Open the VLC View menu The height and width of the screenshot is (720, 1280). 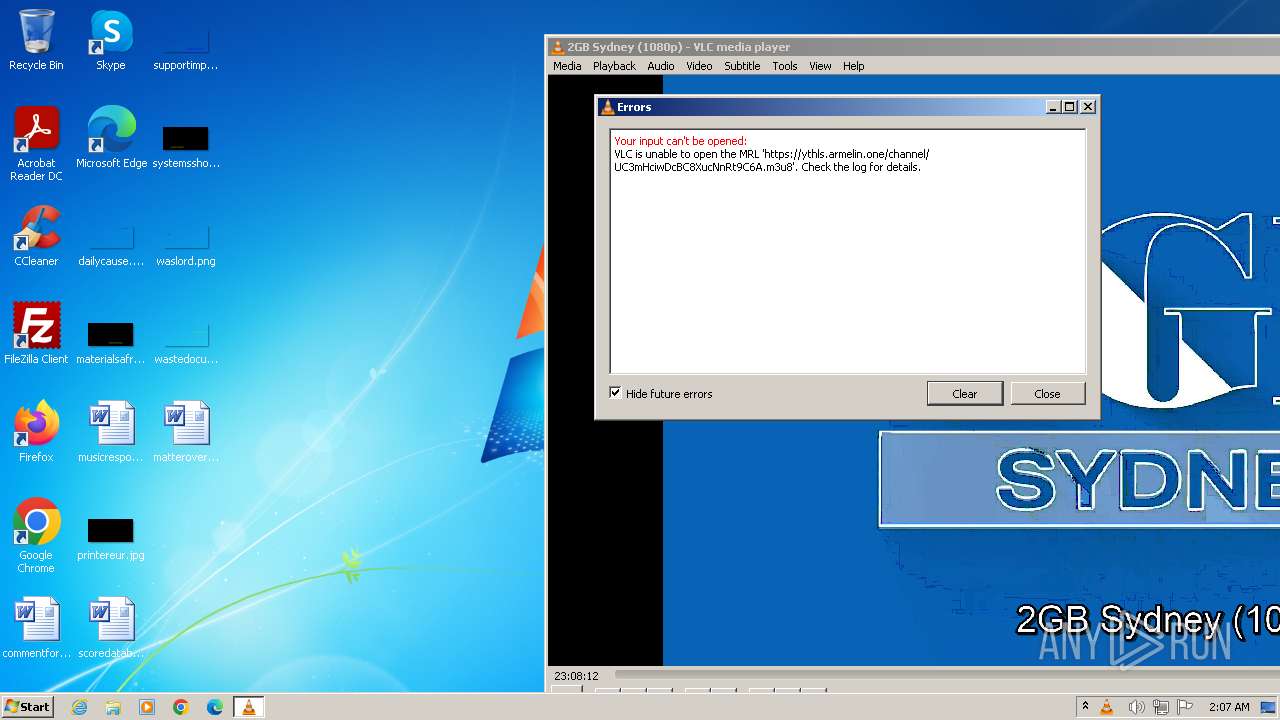coord(820,66)
